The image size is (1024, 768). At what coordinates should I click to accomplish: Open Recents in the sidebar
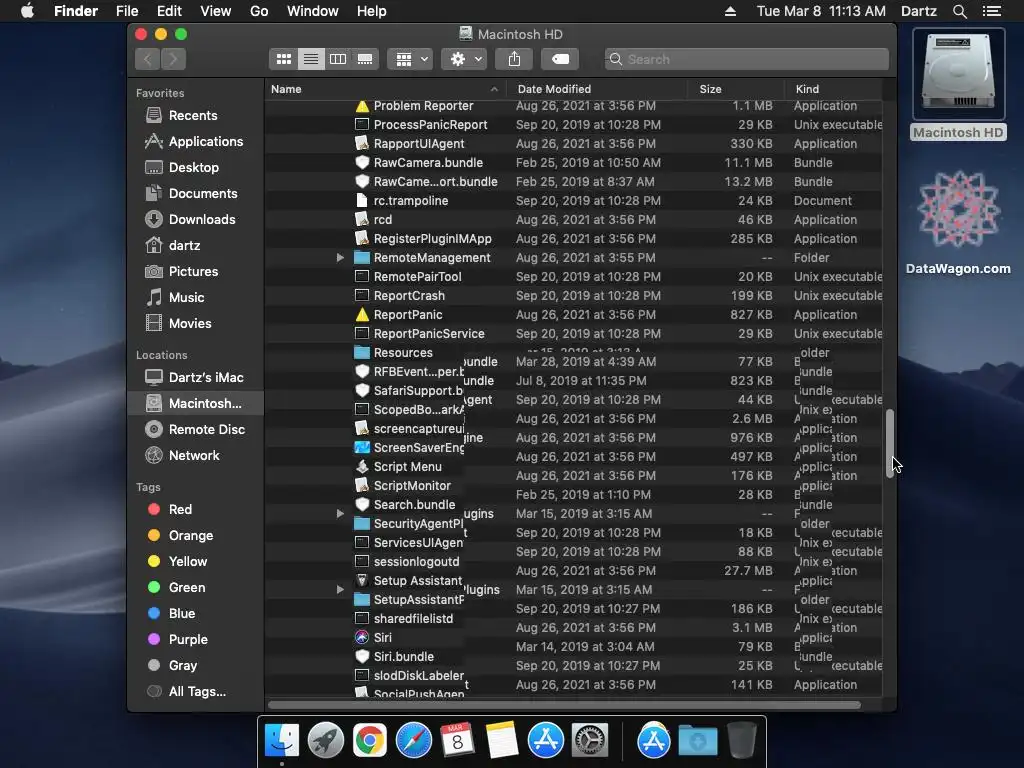point(193,116)
